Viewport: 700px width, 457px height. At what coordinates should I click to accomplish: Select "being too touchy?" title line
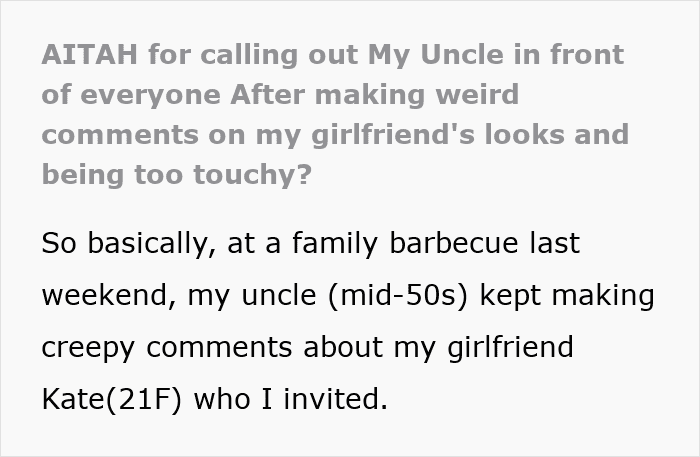pyautogui.click(x=176, y=175)
